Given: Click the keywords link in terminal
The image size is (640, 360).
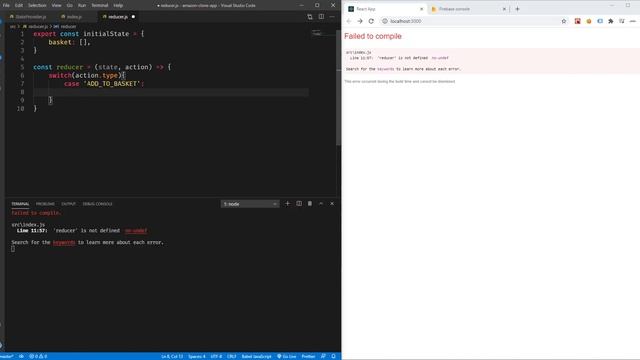Looking at the screenshot, I should (64, 242).
